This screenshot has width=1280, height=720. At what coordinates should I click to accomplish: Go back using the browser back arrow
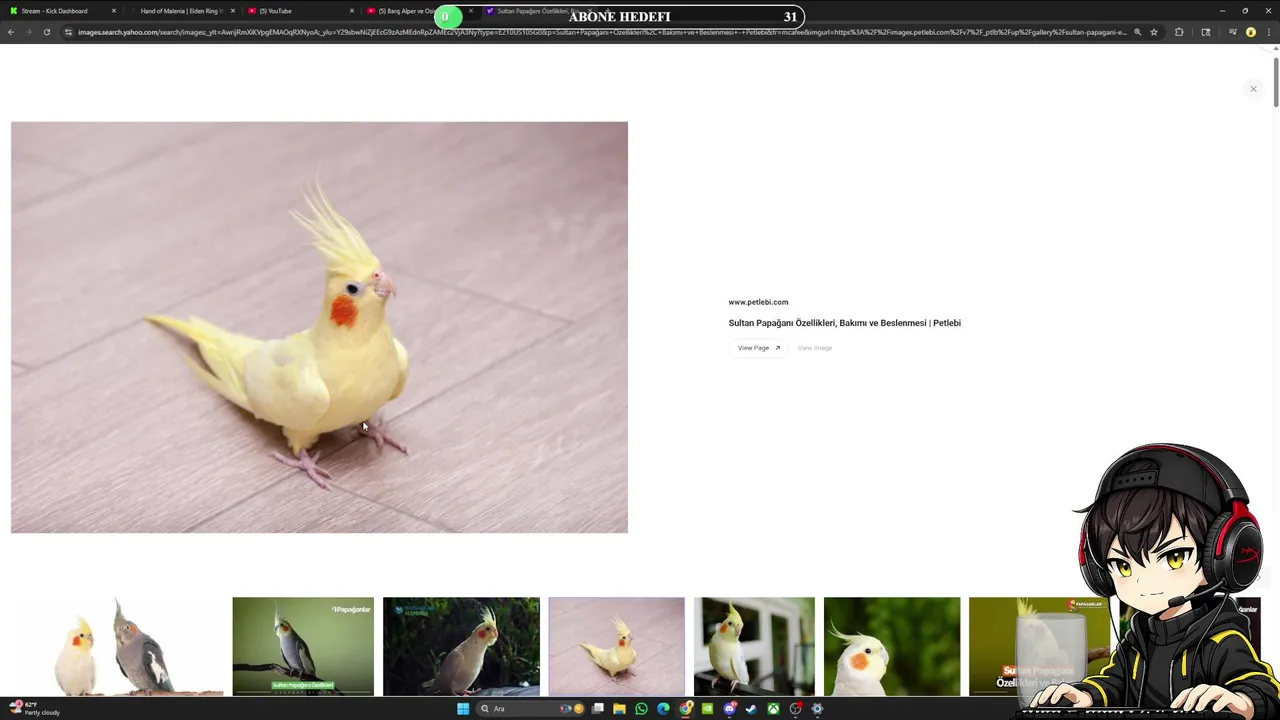click(x=11, y=32)
